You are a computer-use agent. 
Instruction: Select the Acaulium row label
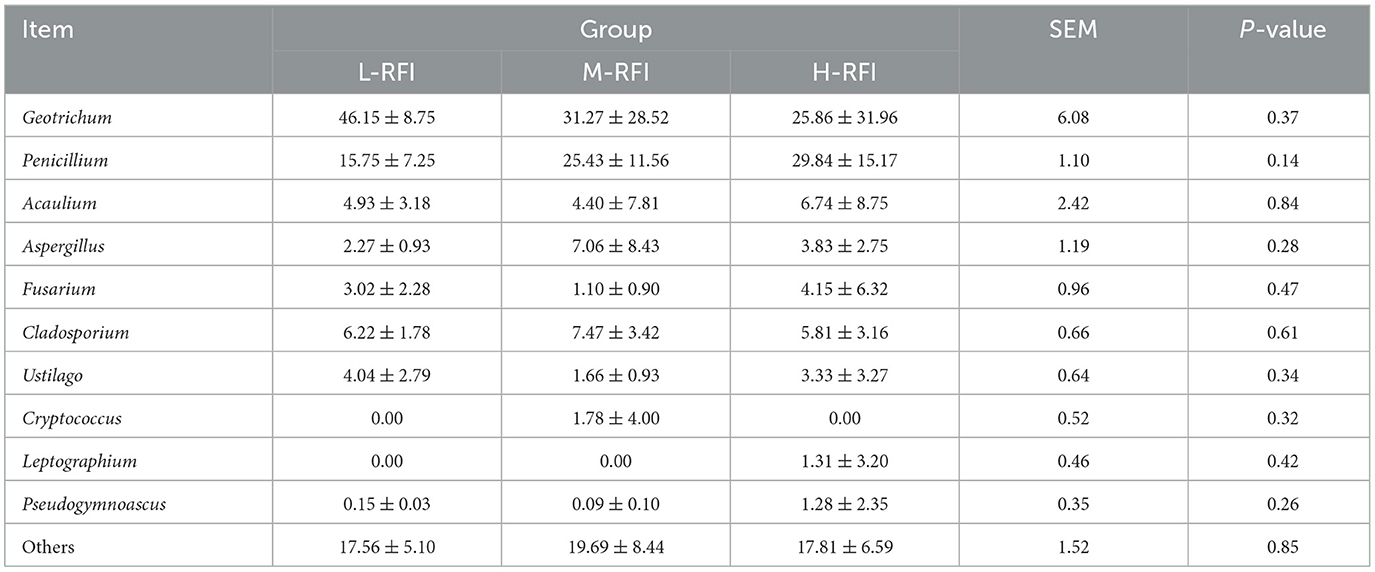56,204
